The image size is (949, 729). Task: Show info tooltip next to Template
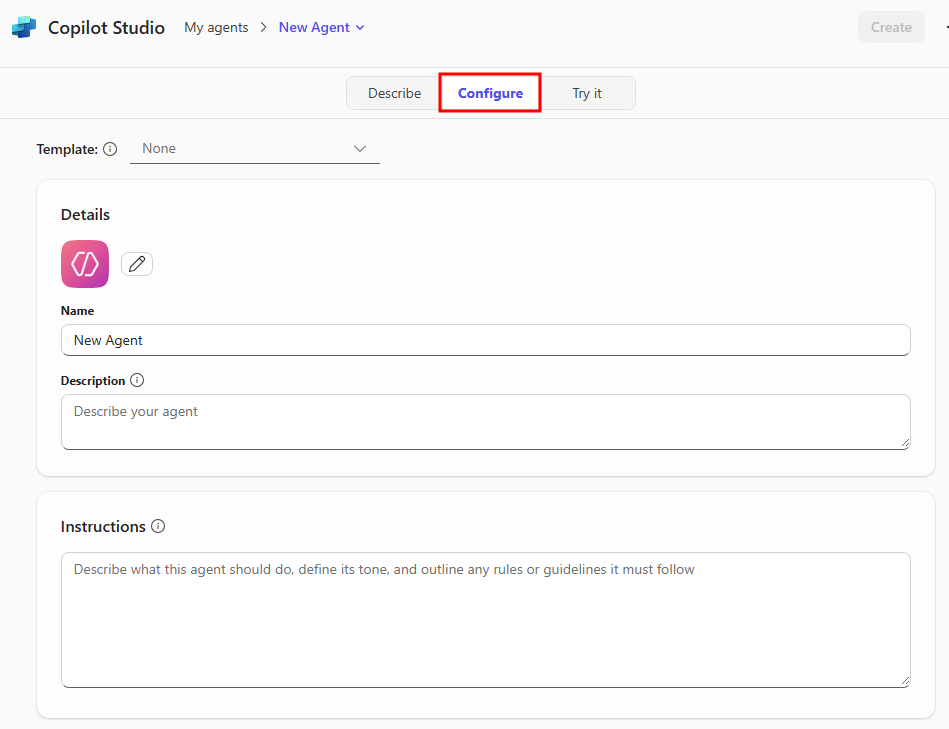110,149
